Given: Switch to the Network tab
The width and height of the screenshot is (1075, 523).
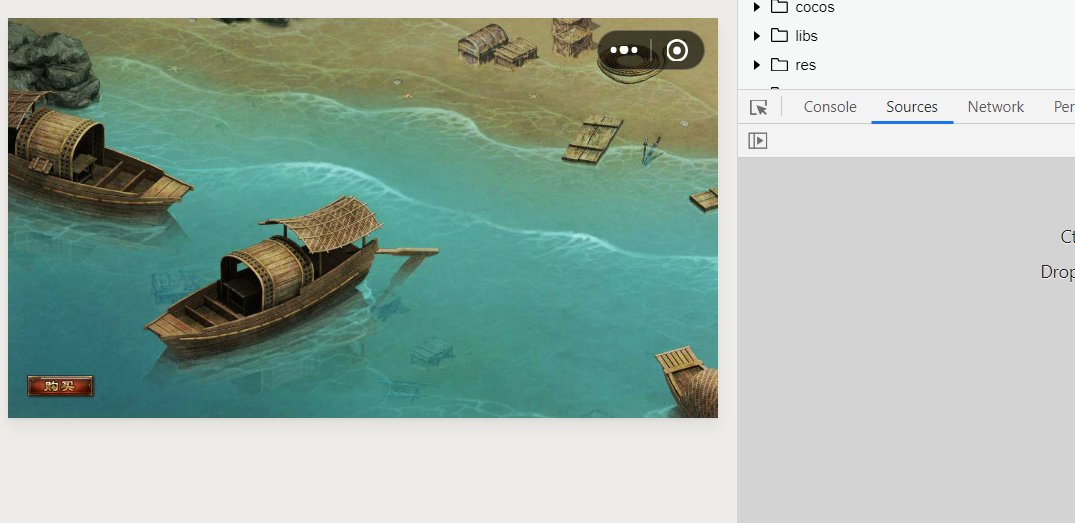Looking at the screenshot, I should tap(995, 107).
